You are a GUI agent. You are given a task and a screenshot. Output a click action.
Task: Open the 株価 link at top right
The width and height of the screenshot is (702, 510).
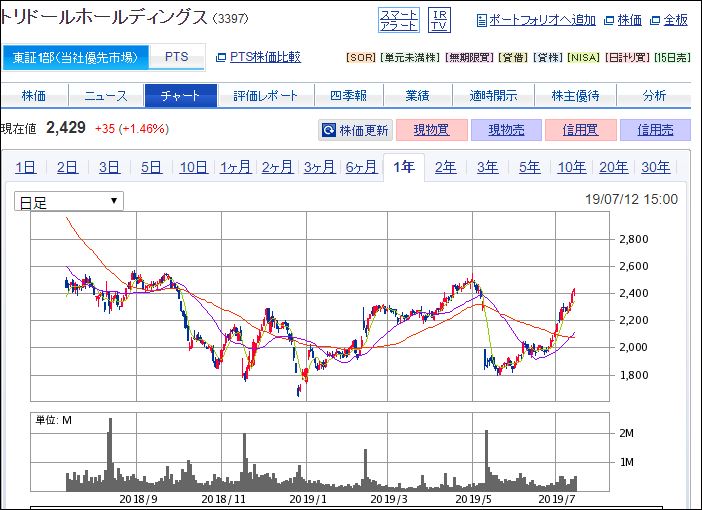[629, 20]
